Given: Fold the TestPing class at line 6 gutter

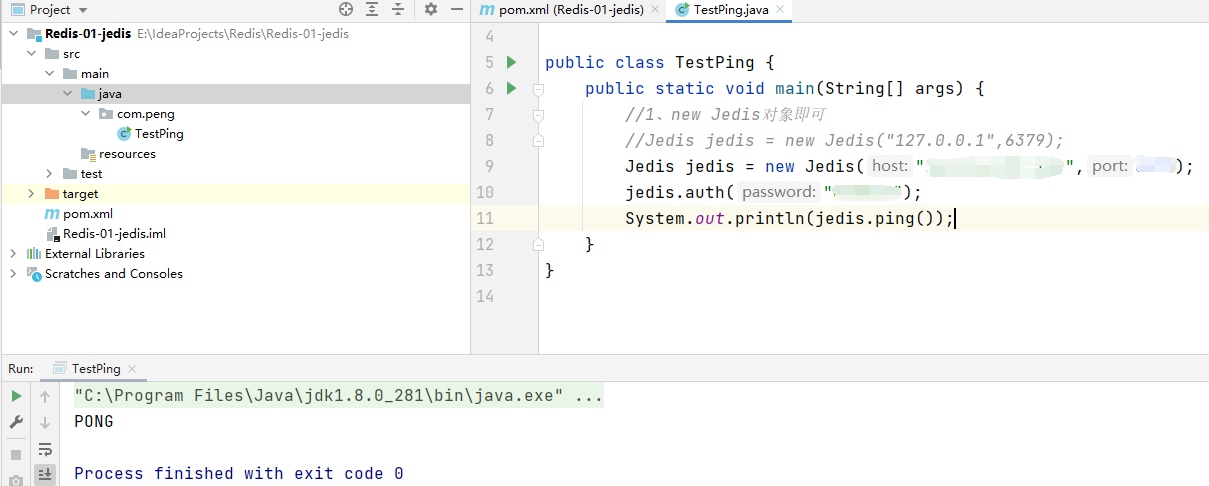Looking at the screenshot, I should pos(538,88).
